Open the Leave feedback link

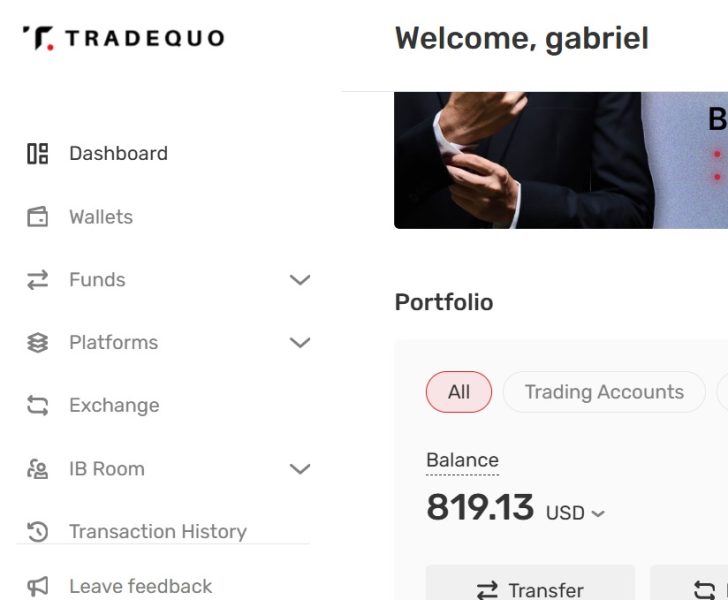click(140, 586)
